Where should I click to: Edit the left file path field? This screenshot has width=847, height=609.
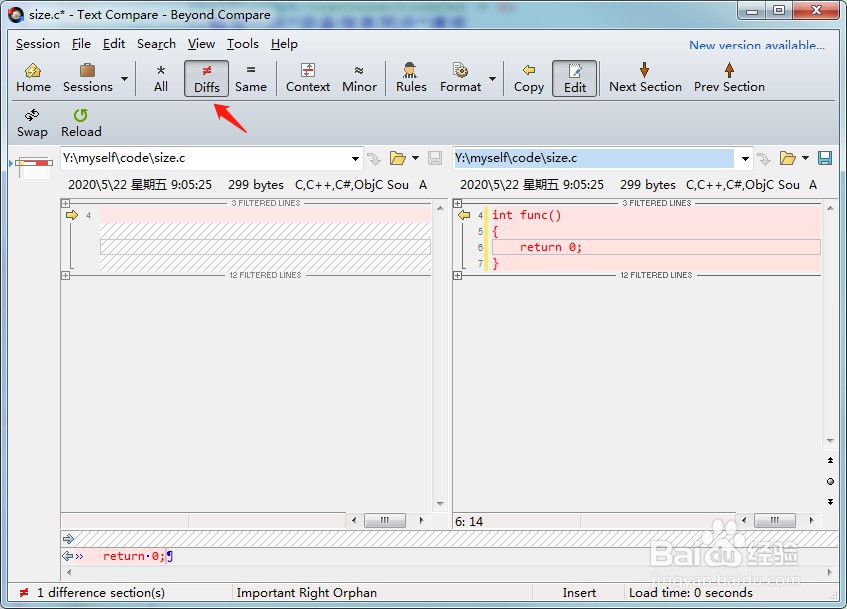[x=205, y=158]
